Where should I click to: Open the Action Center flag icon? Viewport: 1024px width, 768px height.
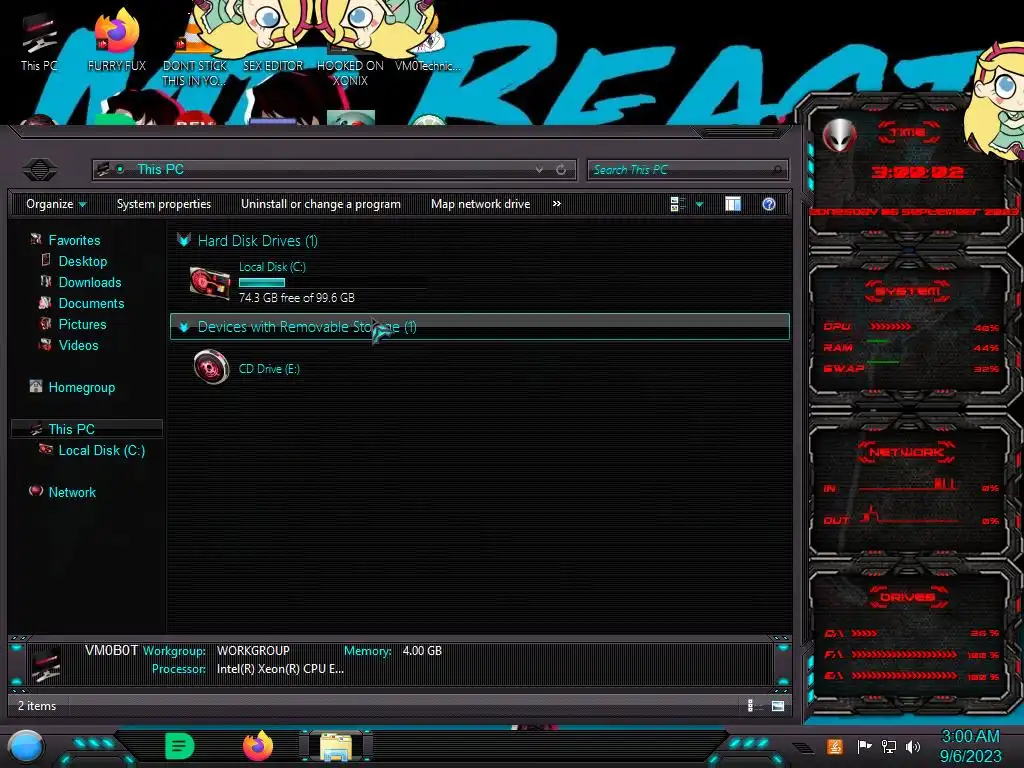tap(864, 746)
